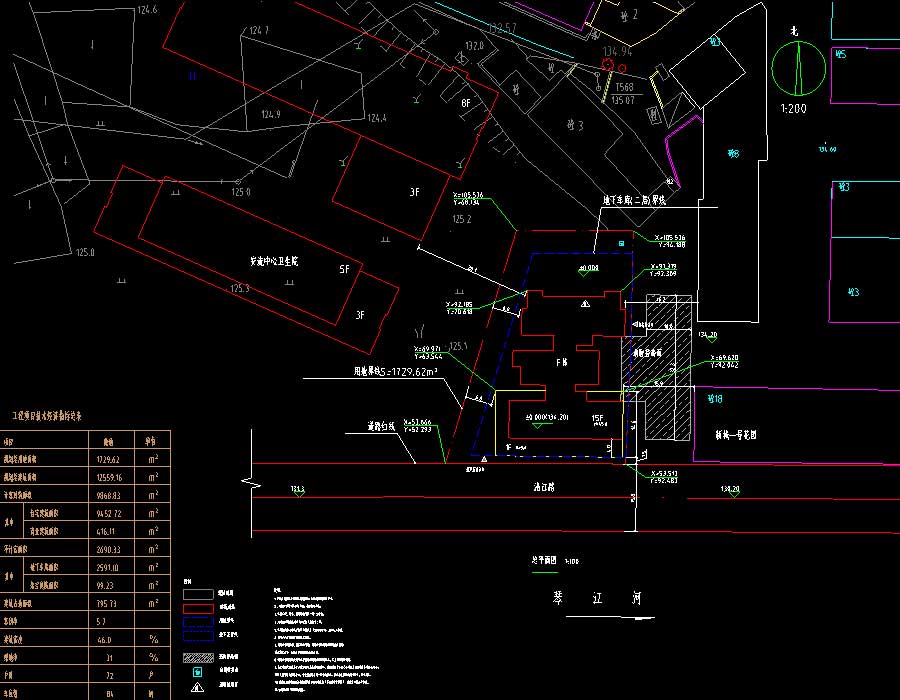Click the '125.3' spot elevation text

(x=240, y=288)
